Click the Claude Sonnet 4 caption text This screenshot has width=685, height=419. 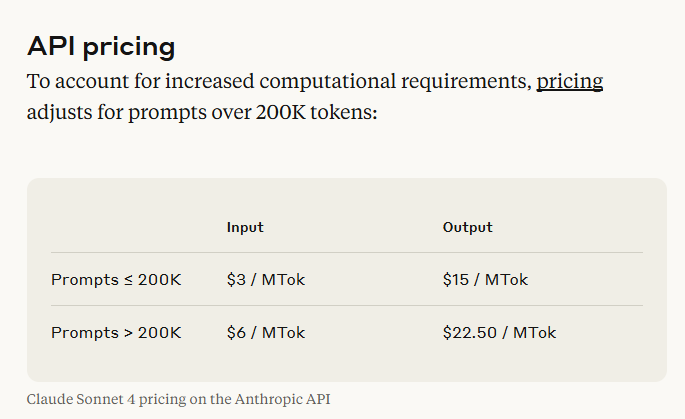[178, 399]
